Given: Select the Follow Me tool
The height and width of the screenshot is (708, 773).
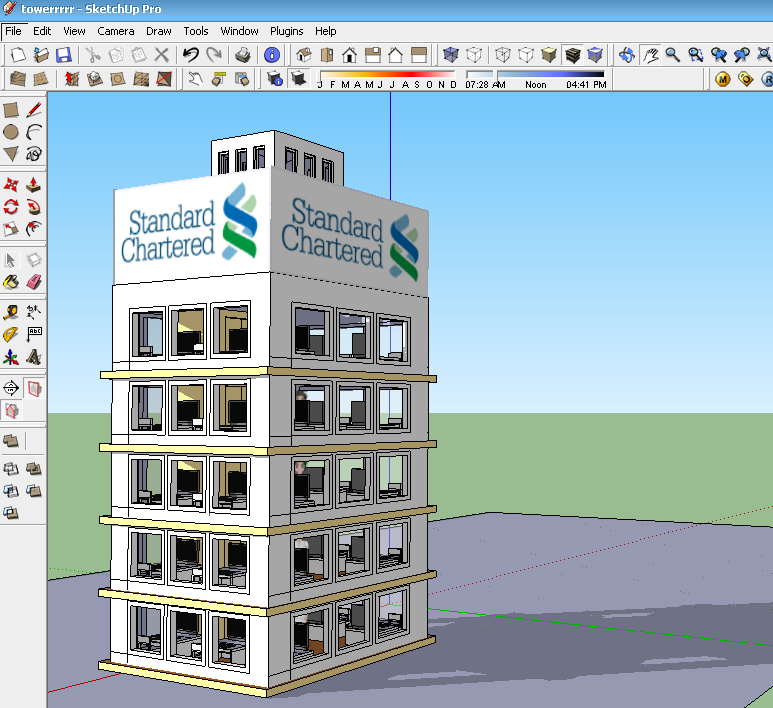Looking at the screenshot, I should [x=34, y=207].
